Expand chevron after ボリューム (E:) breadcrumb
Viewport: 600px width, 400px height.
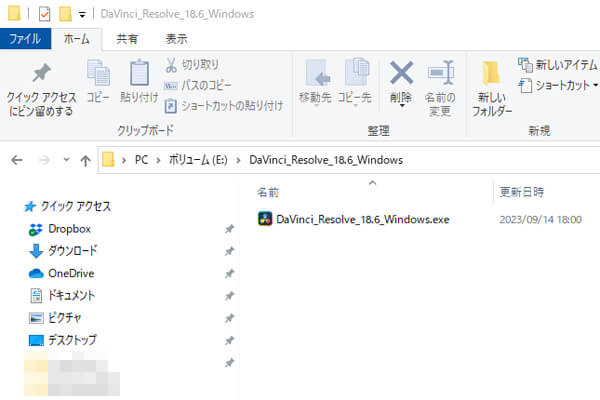coord(238,160)
